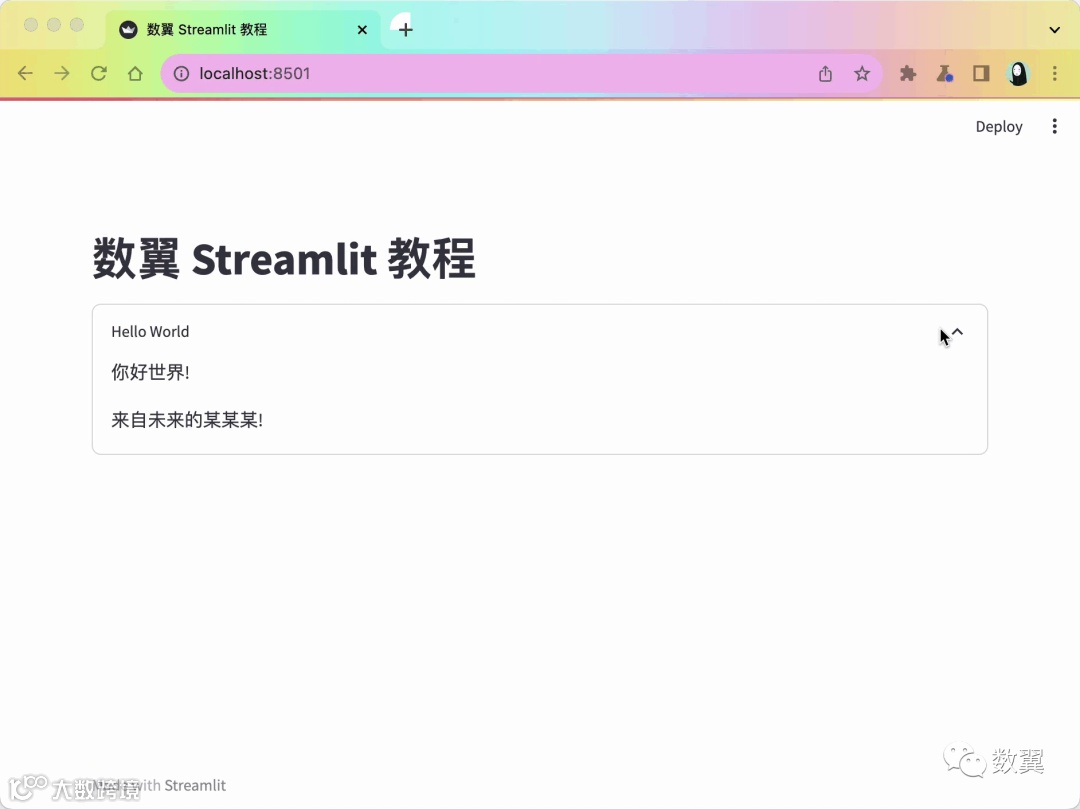
Task: Open the Chrome three-dot menu
Action: (x=1055, y=74)
